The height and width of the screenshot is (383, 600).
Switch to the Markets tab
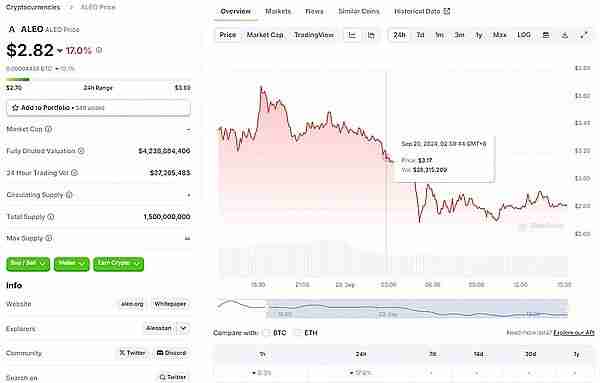278,11
